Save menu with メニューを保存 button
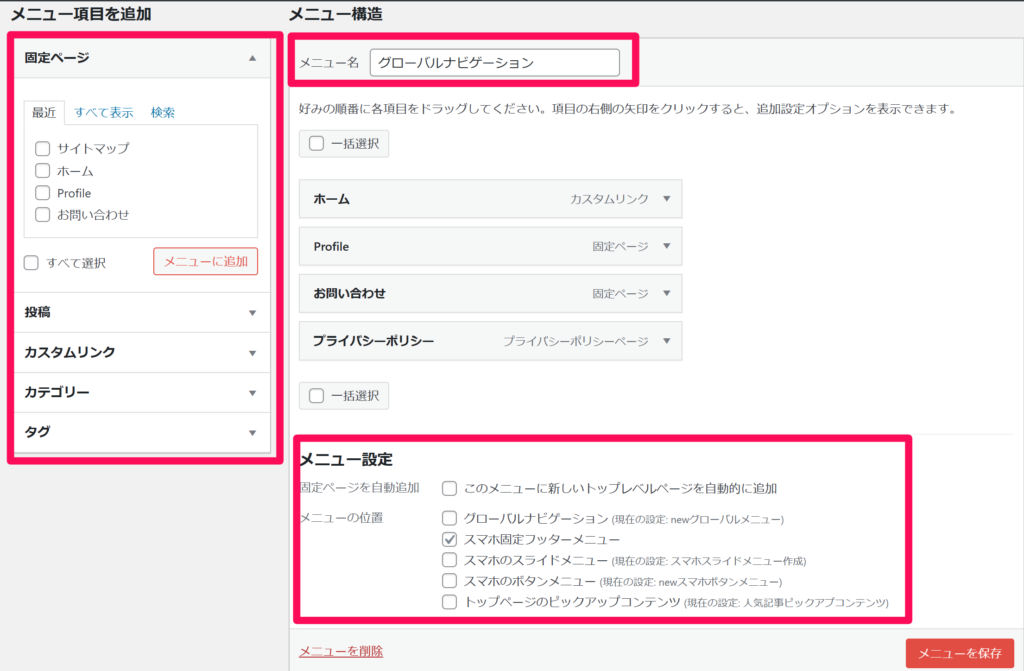Viewport: 1024px width, 671px height. coord(959,653)
